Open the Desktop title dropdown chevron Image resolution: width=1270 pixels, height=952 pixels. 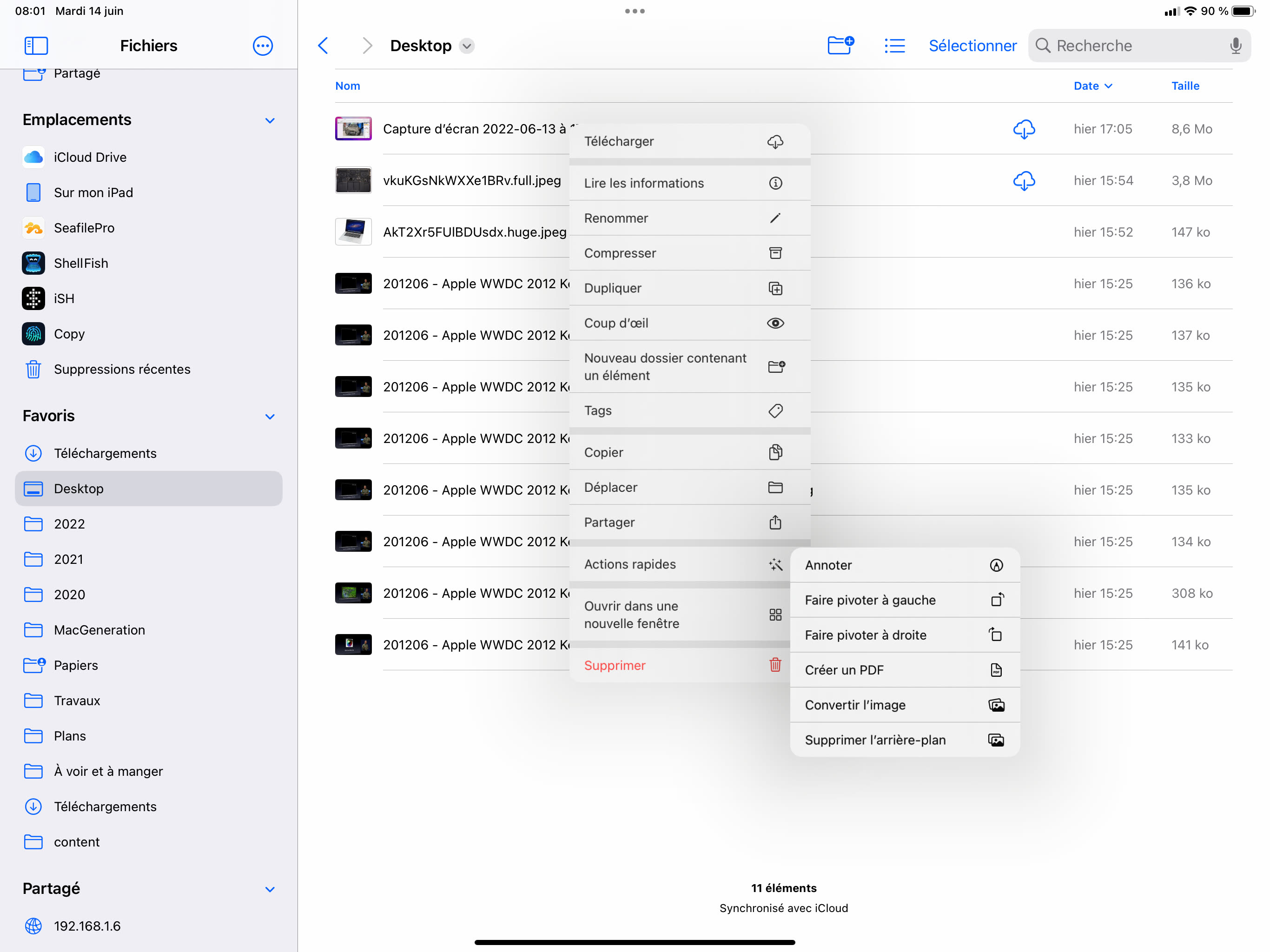(467, 46)
